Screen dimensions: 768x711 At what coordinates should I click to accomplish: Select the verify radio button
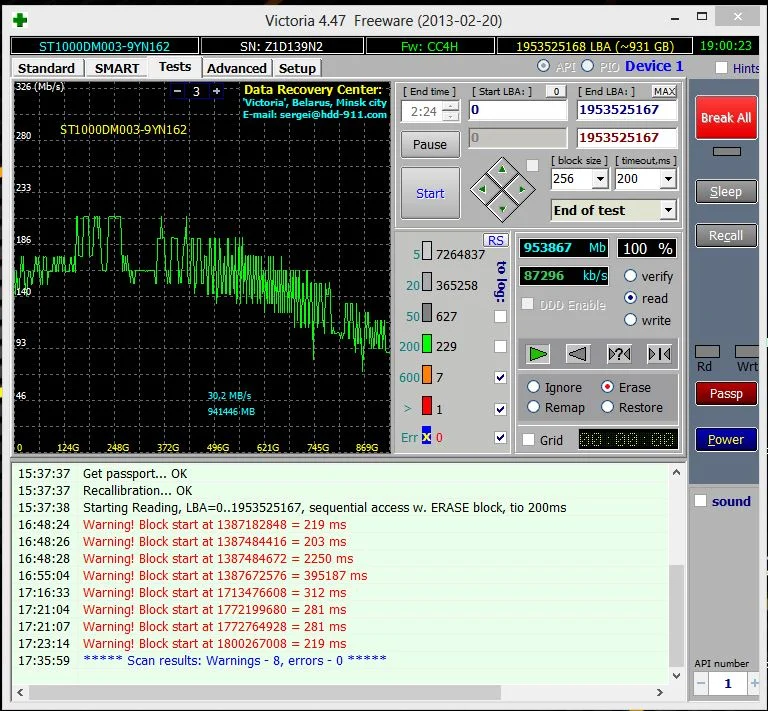pos(631,276)
